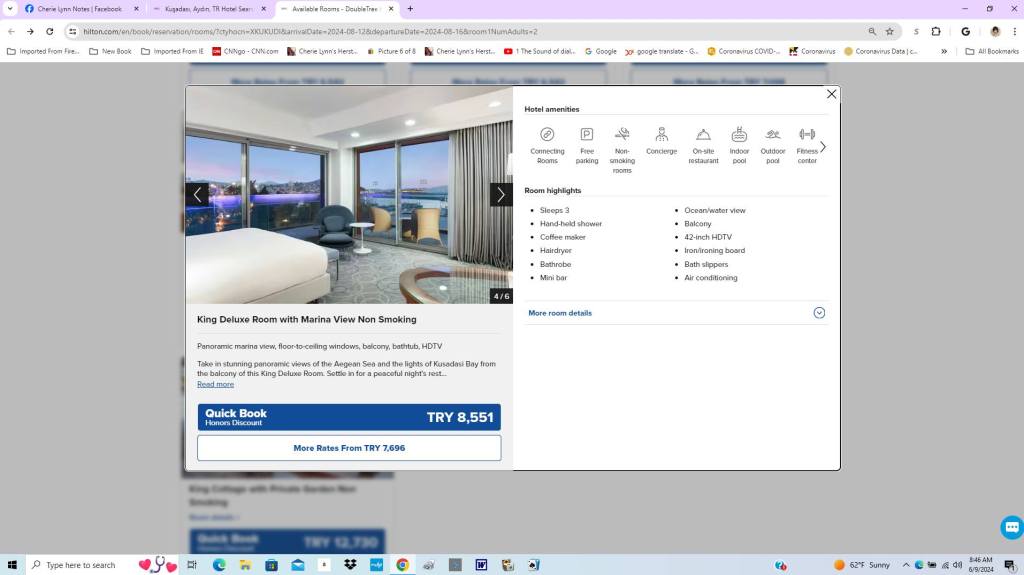1024x575 pixels.
Task: Switch to the Kusadasi Hotel Search tab
Action: (208, 9)
